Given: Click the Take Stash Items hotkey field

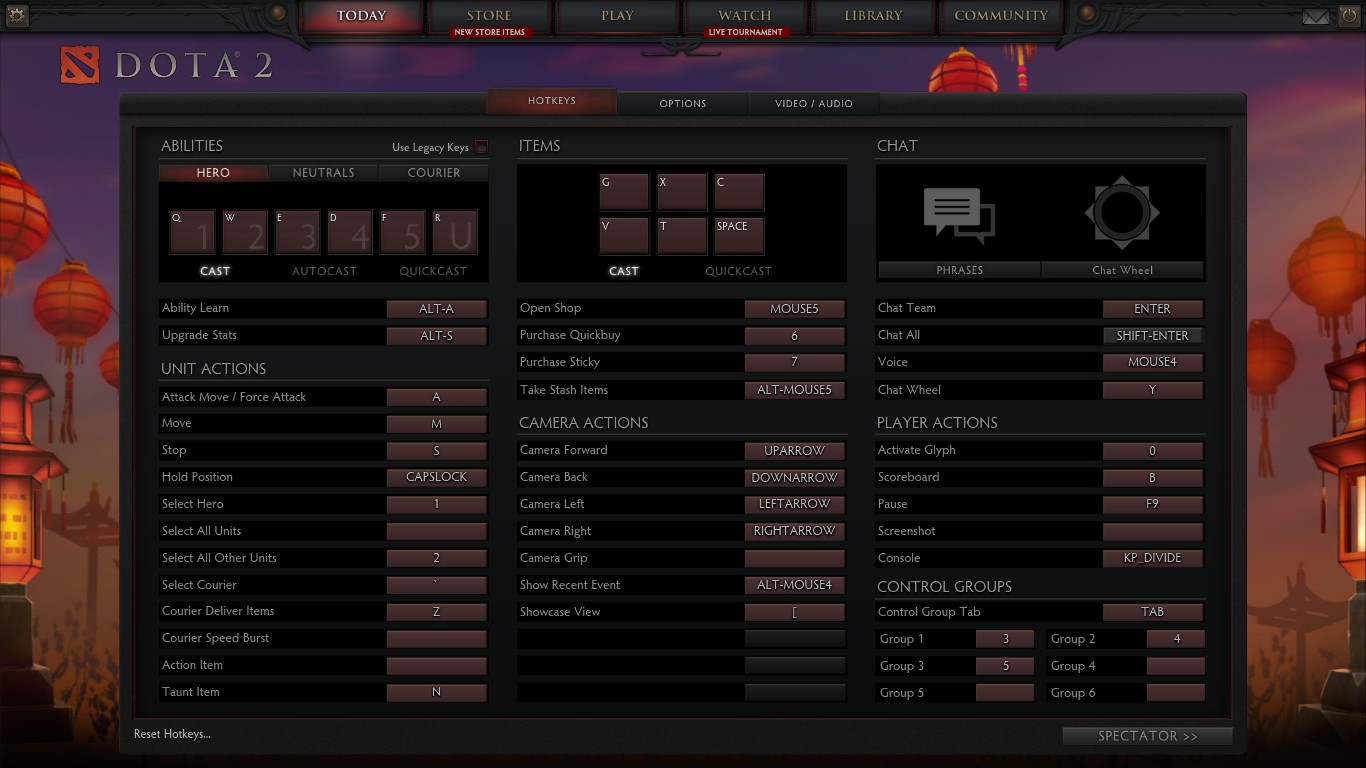Looking at the screenshot, I should pyautogui.click(x=795, y=390).
